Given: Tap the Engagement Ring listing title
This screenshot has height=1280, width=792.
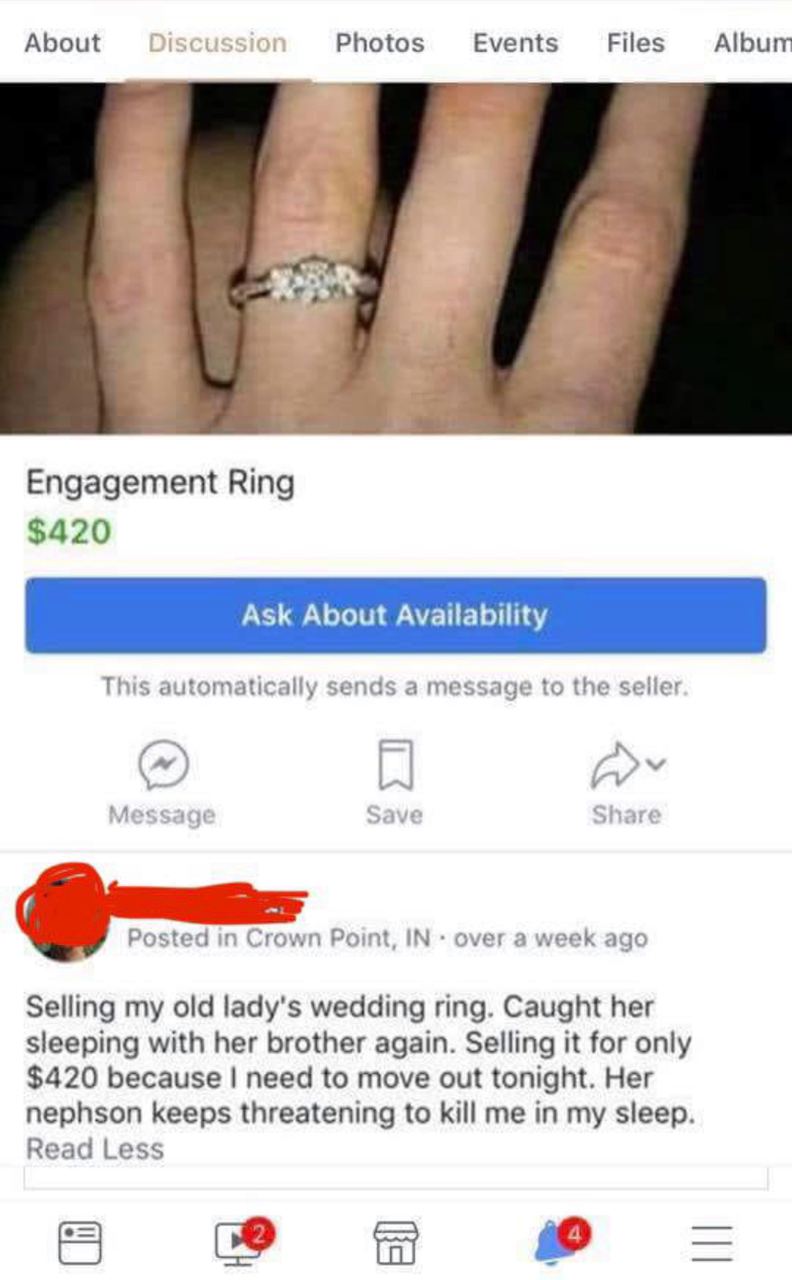Looking at the screenshot, I should click(x=161, y=482).
